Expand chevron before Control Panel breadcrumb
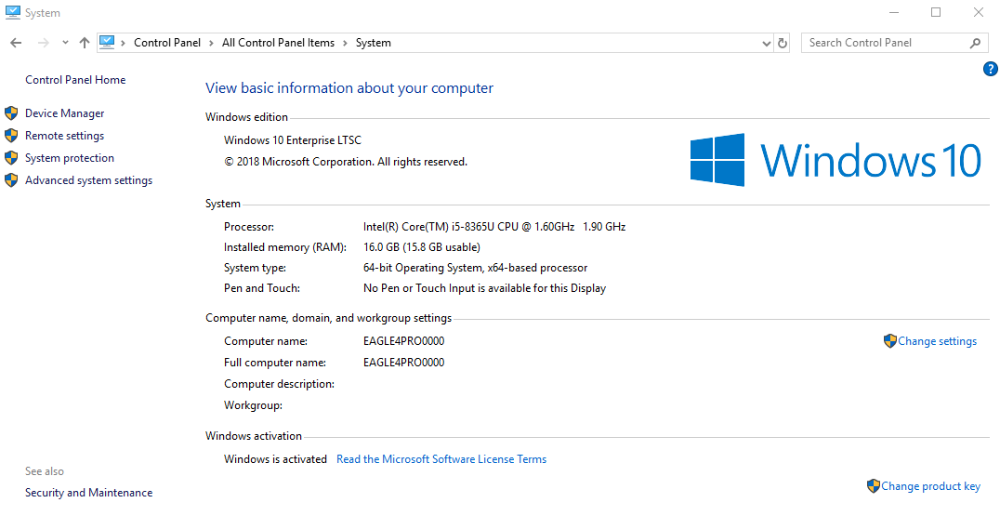The image size is (1000, 516). click(123, 43)
